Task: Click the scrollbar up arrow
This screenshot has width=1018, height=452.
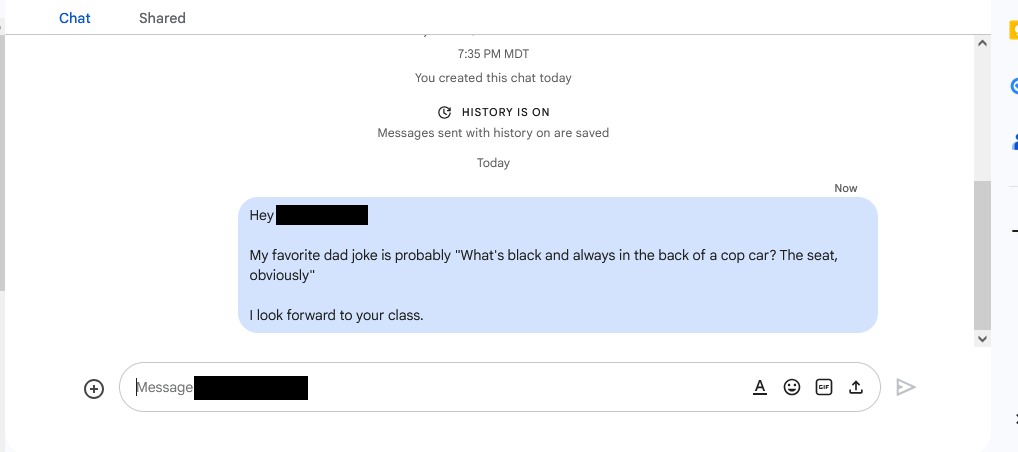Action: click(x=982, y=43)
